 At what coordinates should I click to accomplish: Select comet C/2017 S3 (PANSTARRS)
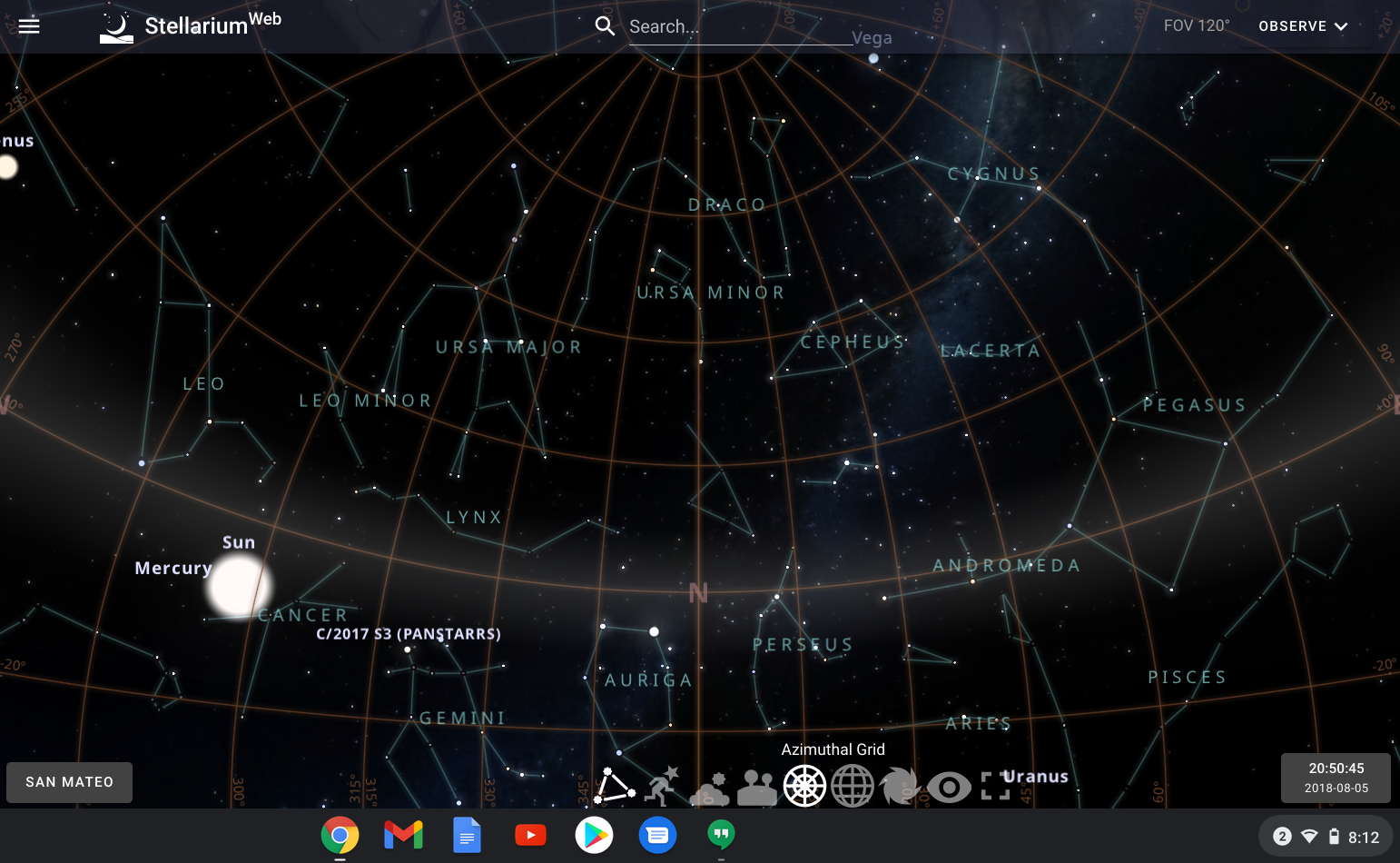[409, 634]
